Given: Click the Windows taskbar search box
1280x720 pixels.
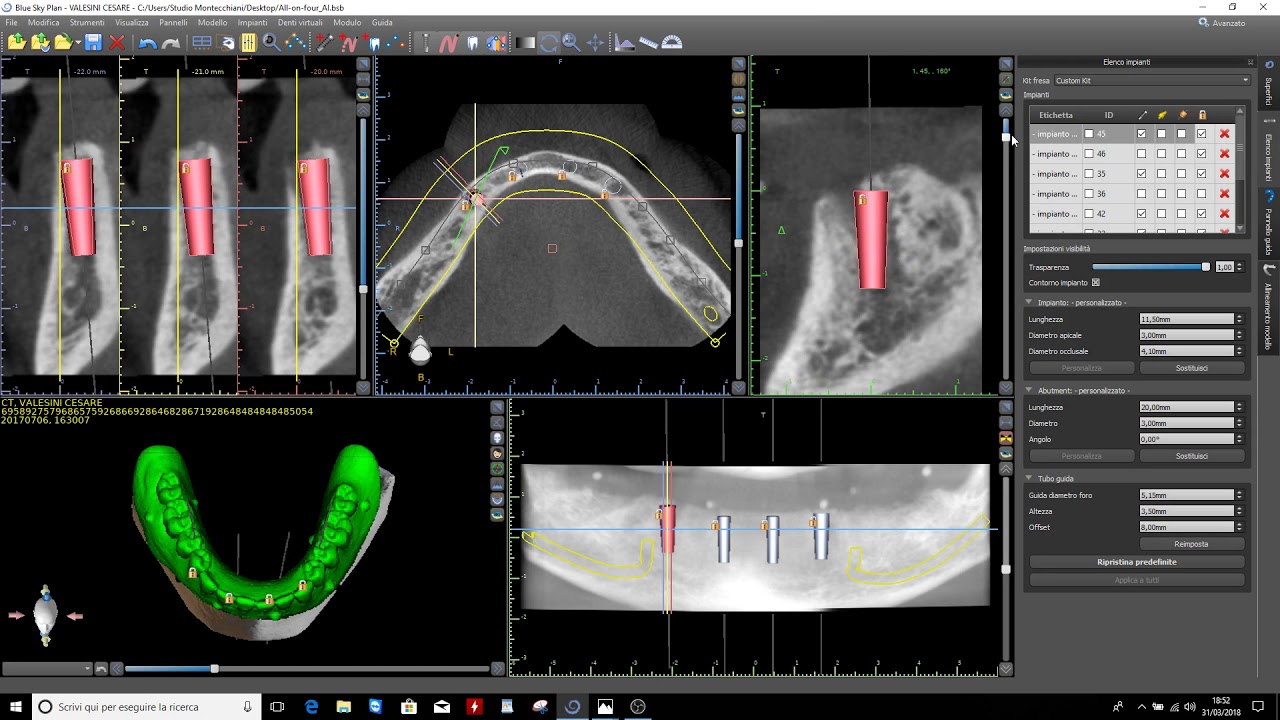Looking at the screenshot, I should point(147,707).
